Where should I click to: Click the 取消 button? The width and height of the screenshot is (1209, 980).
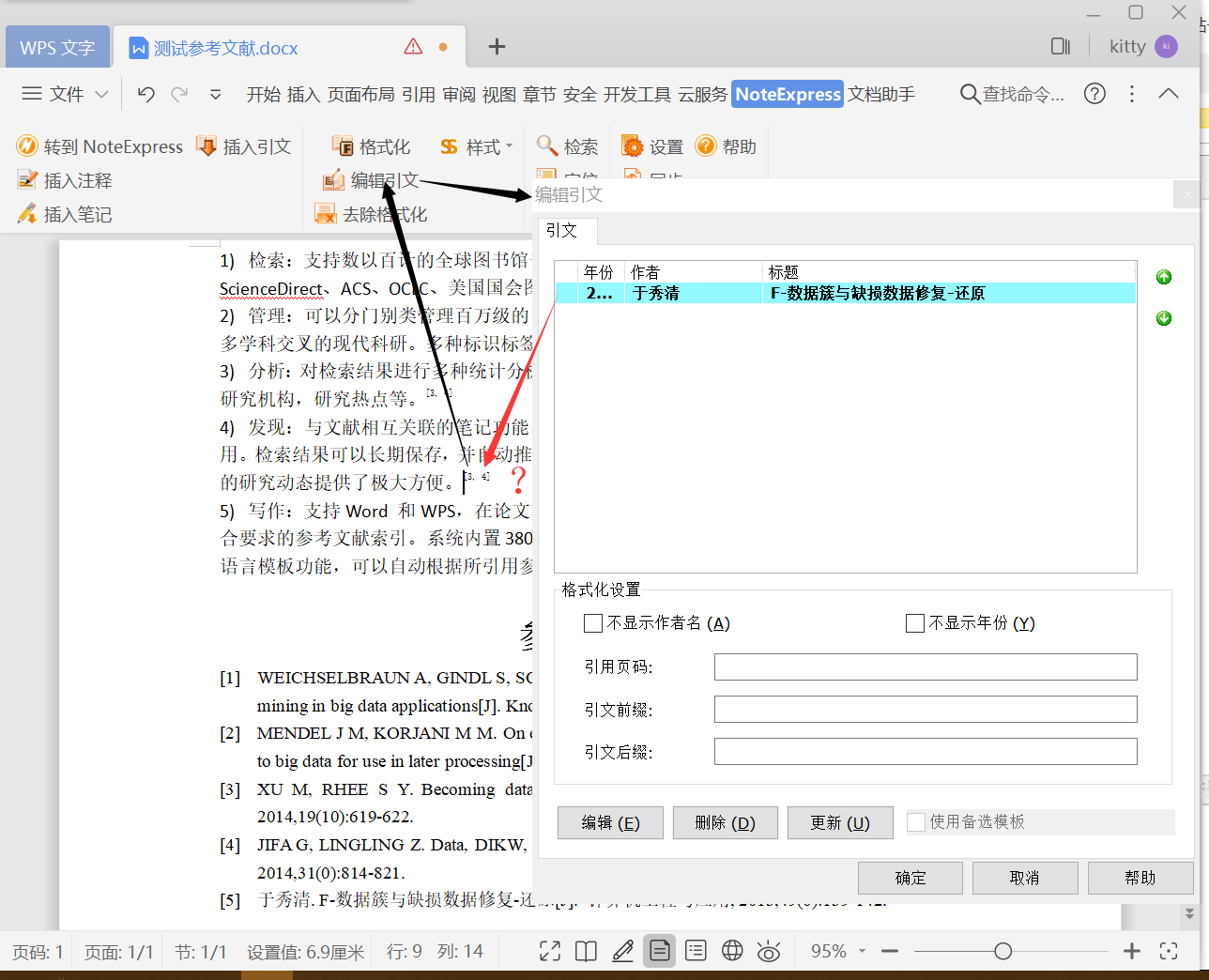point(1025,878)
